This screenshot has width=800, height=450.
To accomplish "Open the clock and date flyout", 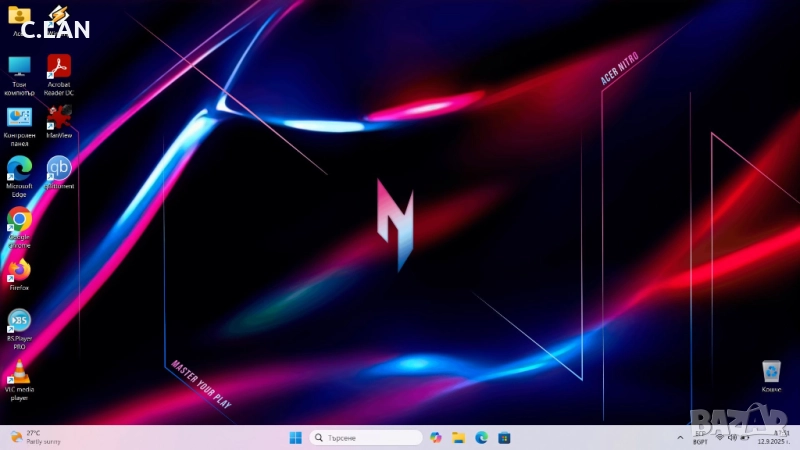I will tap(776, 437).
